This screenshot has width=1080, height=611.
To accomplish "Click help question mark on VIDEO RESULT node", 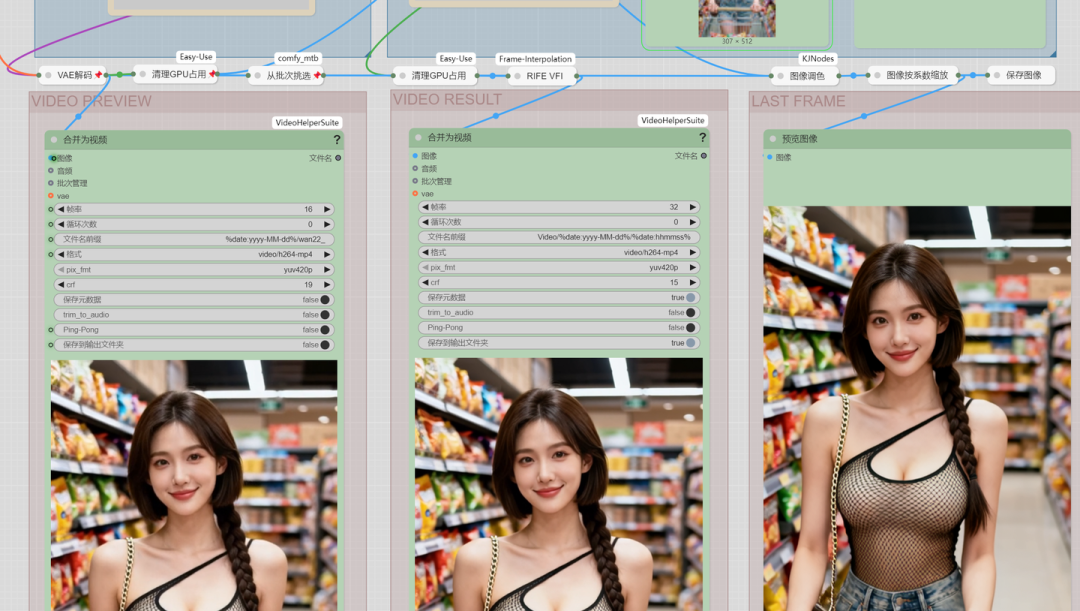I will pyautogui.click(x=703, y=138).
